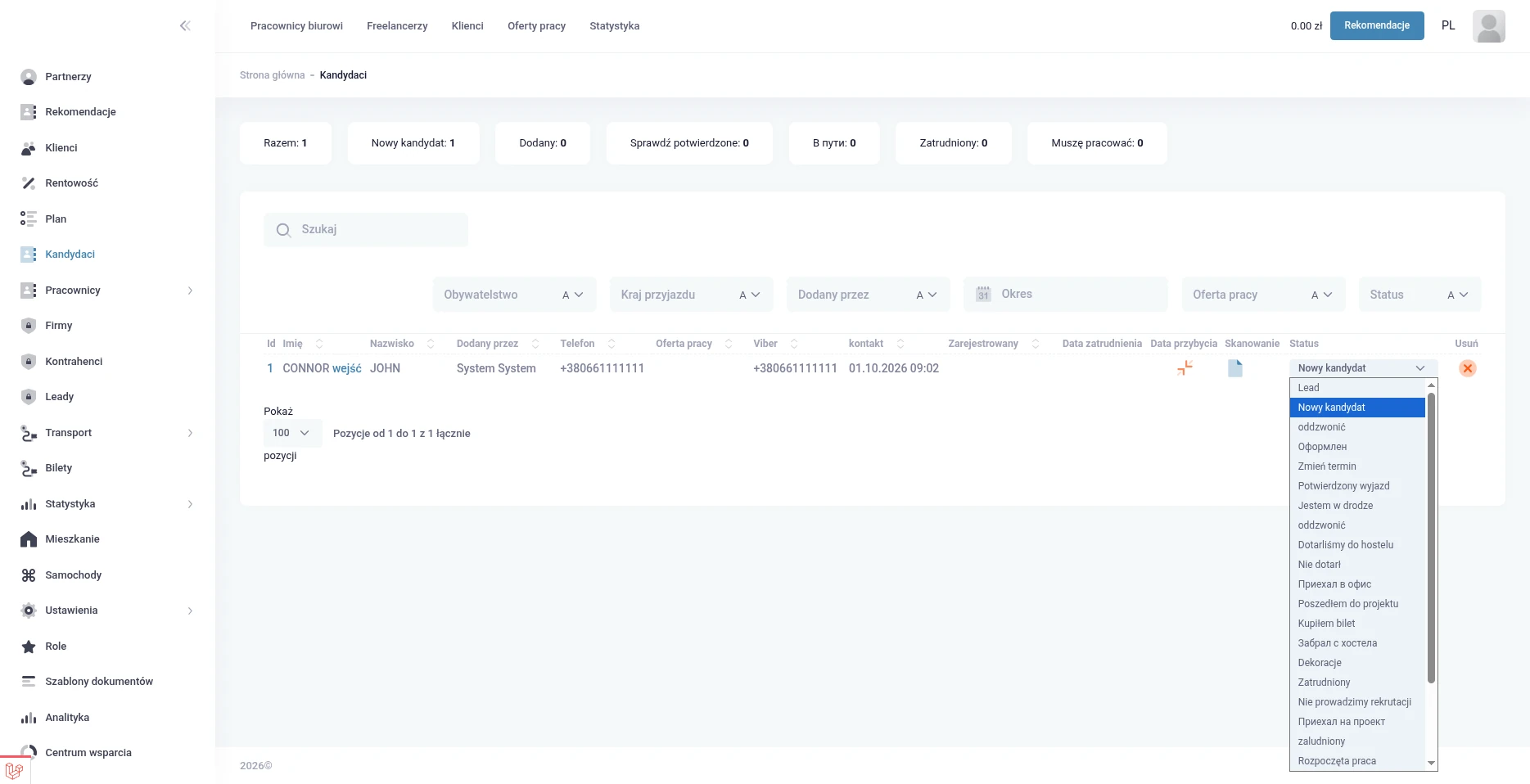Click the magnifier search icon
1530x784 pixels.
click(x=283, y=230)
